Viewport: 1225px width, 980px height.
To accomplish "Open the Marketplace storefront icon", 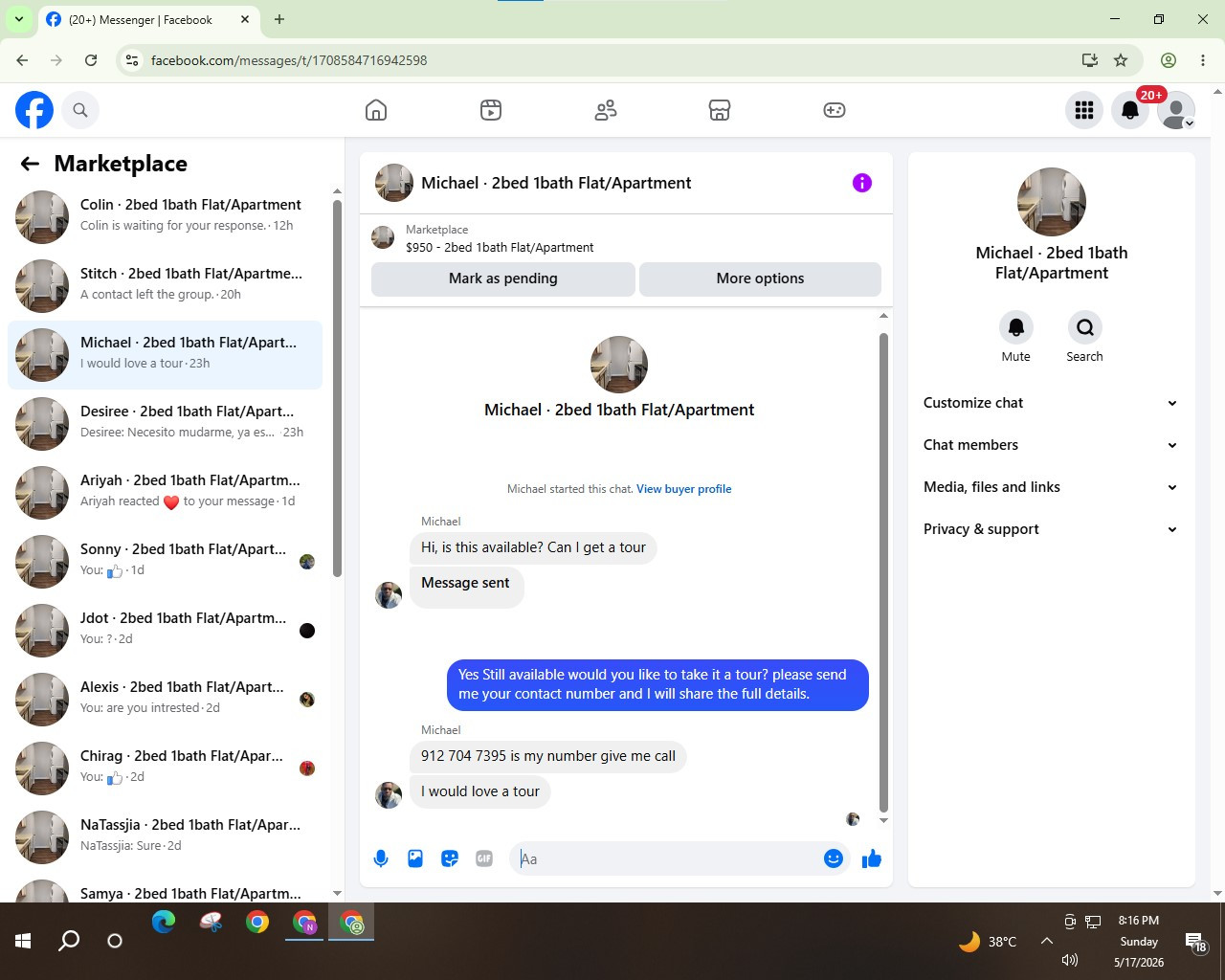I will coord(720,110).
